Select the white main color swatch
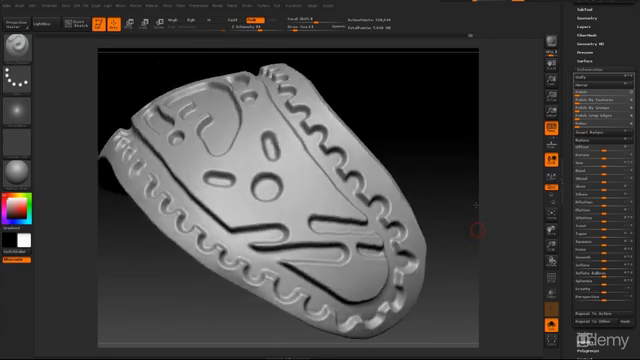This screenshot has width=640, height=360. 24,240
